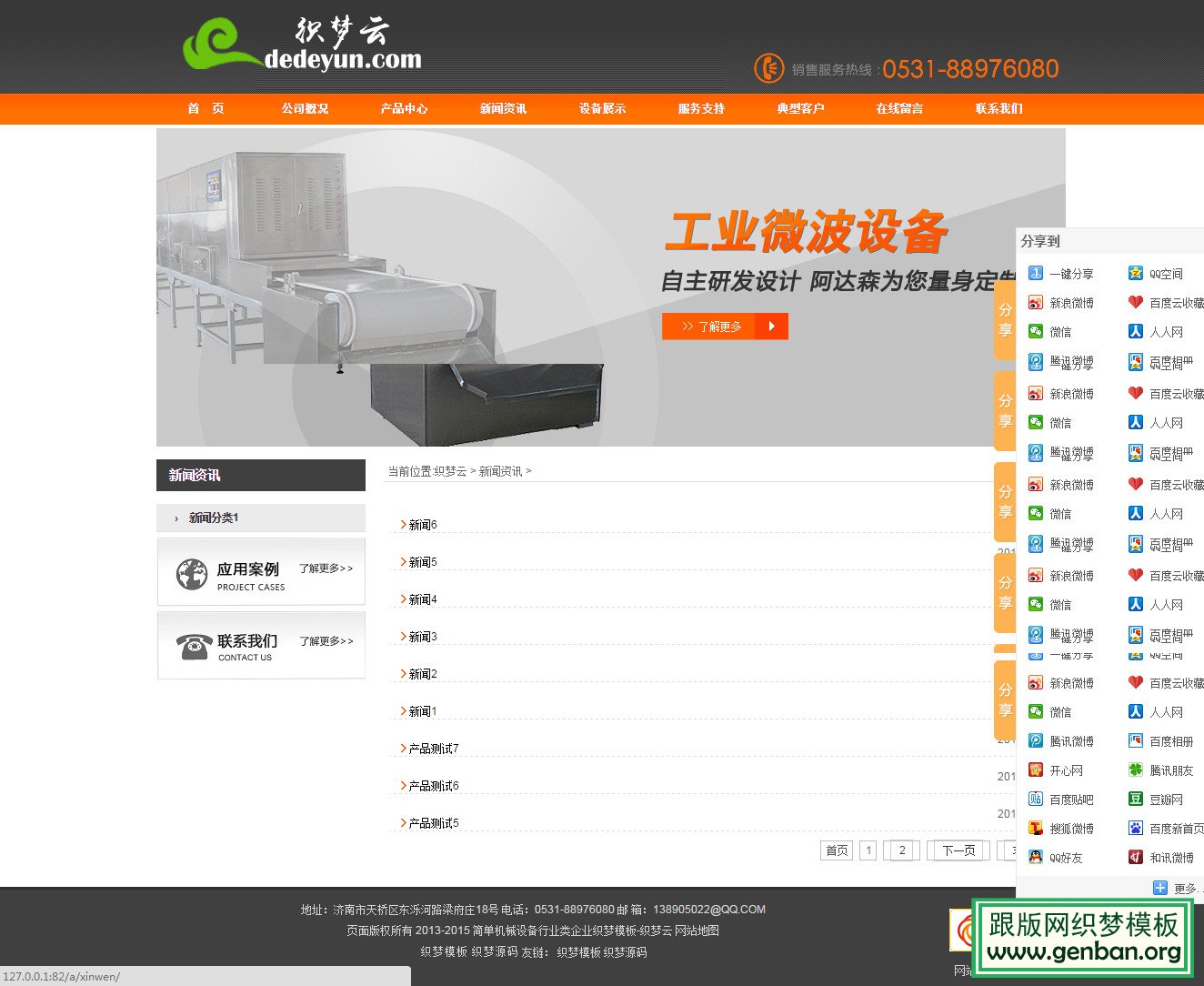This screenshot has height=986, width=1204.
Task: Open 典型客户 navigation item
Action: (800, 108)
